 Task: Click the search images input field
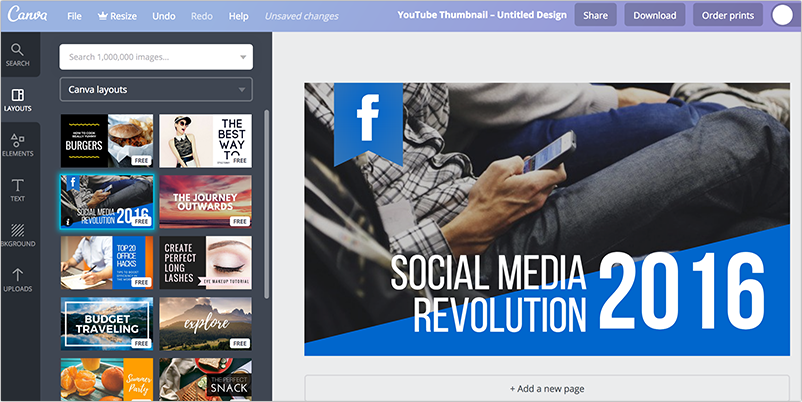156,57
